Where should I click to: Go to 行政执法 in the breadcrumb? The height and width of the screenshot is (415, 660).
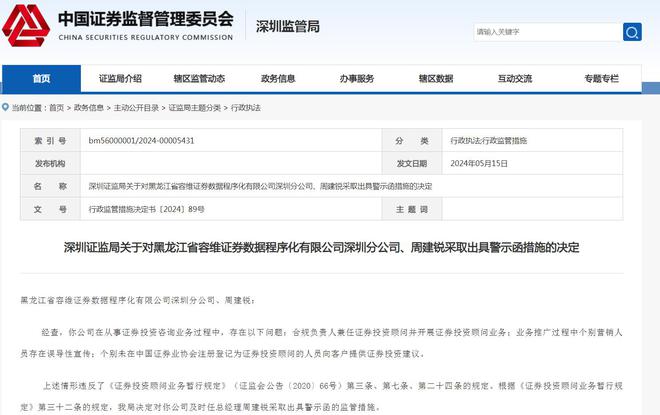coord(245,108)
